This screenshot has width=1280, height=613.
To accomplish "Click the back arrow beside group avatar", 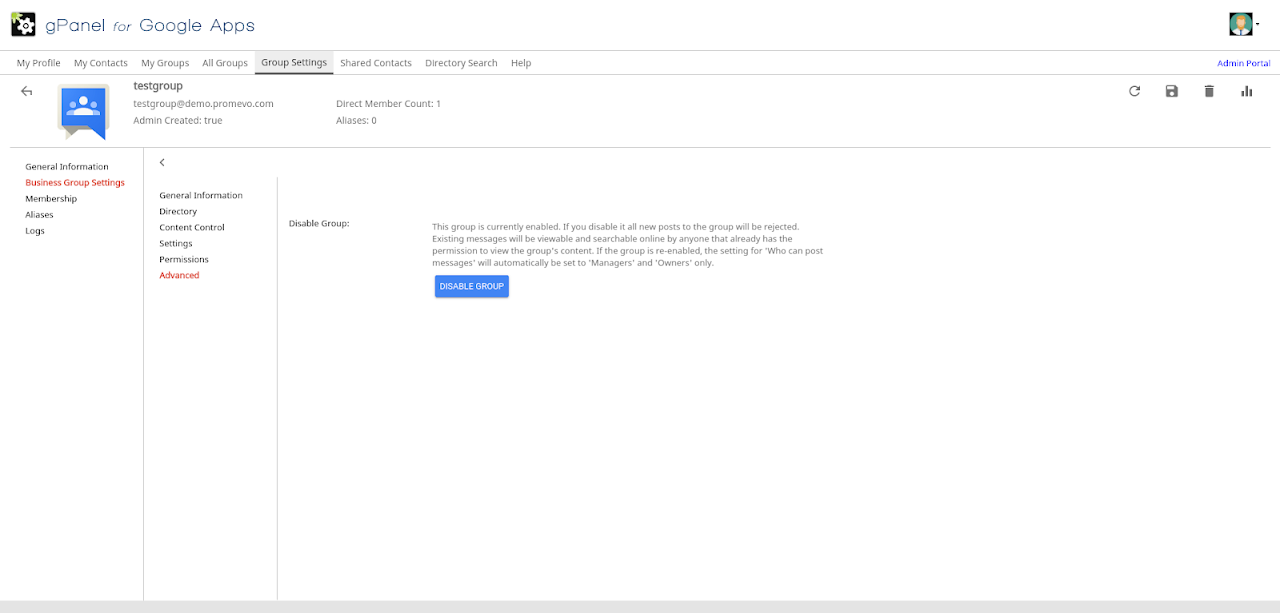I will pyautogui.click(x=27, y=91).
